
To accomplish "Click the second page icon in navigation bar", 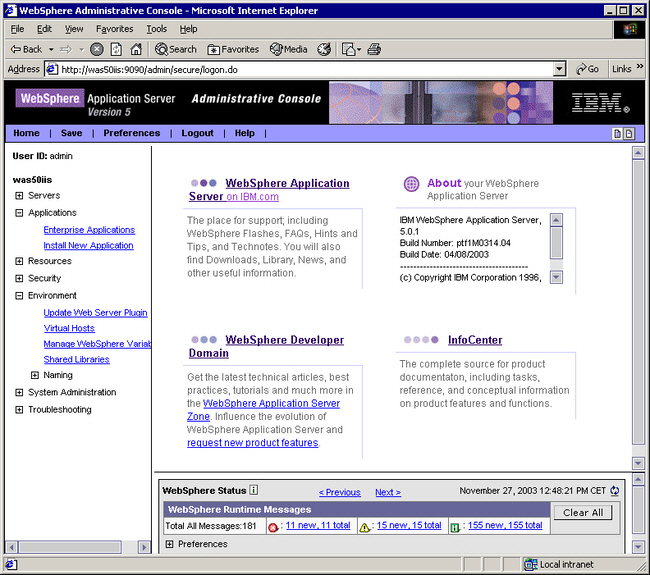I will point(629,133).
